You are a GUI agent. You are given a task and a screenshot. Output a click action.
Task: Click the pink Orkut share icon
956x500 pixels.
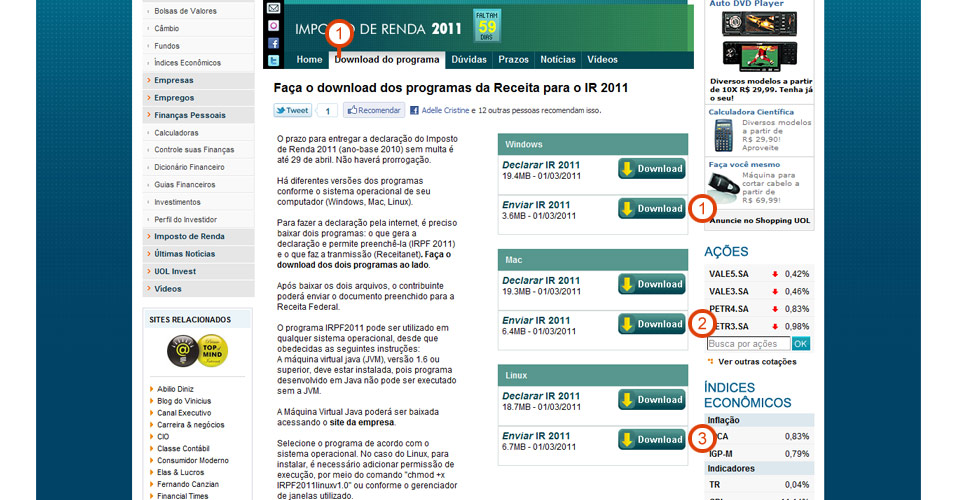click(273, 26)
